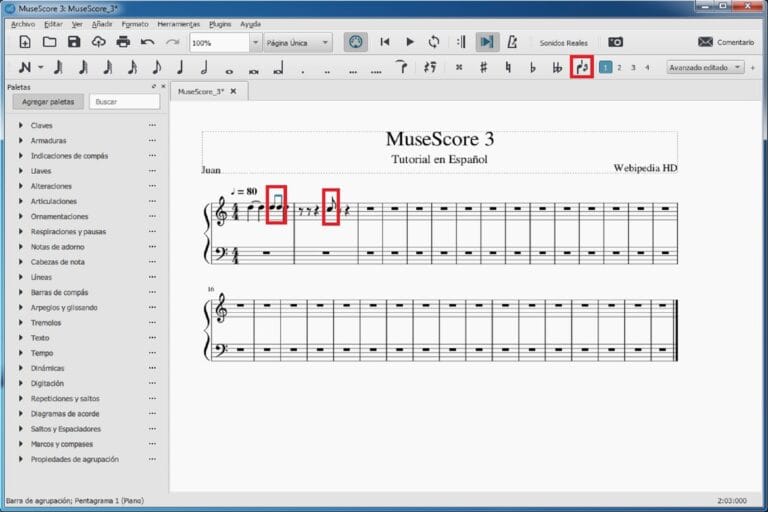Viewport: 768px width, 512px height.
Task: Toggle loop playback
Action: point(434,42)
